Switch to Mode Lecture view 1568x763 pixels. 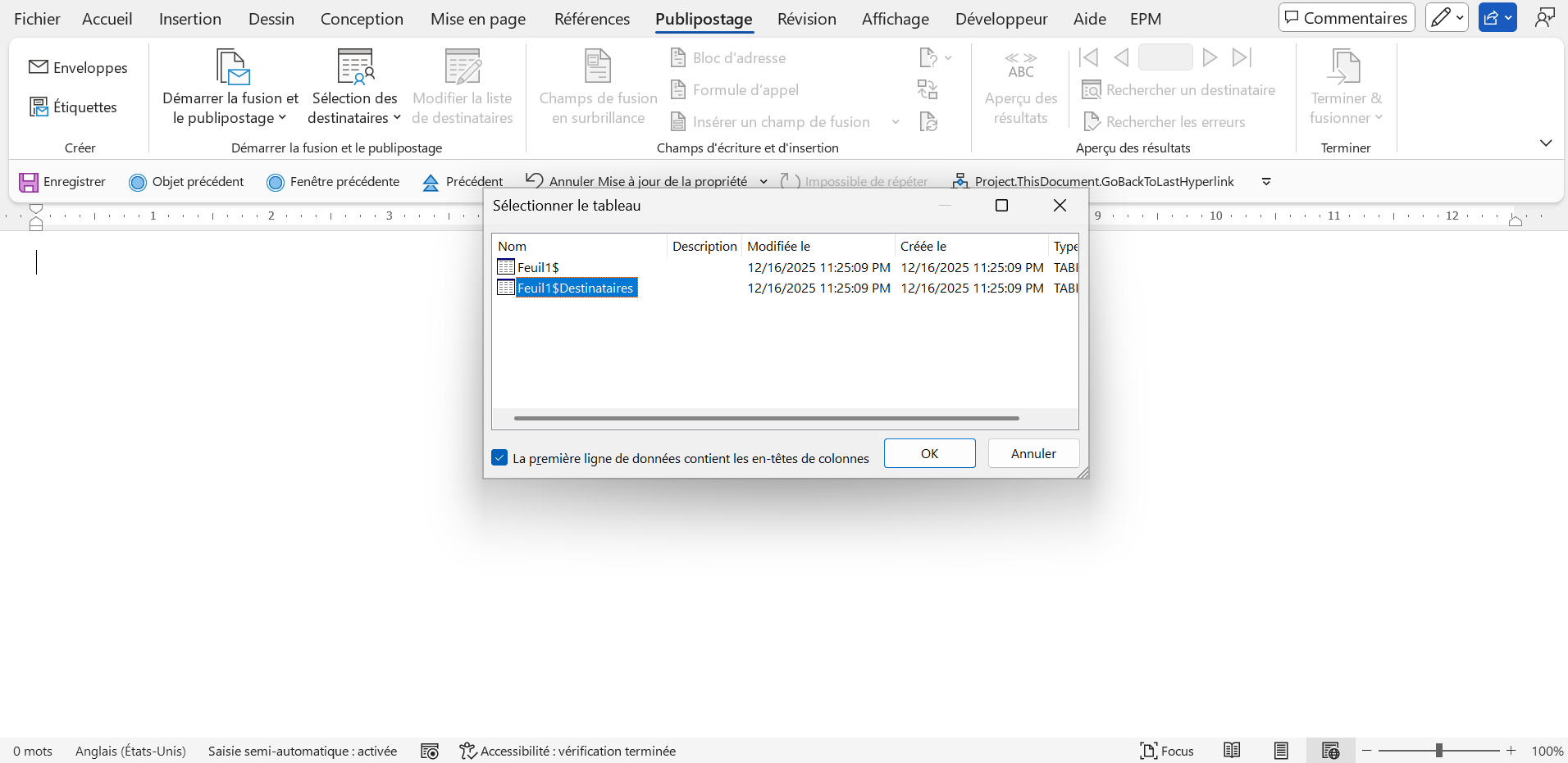tap(1232, 751)
